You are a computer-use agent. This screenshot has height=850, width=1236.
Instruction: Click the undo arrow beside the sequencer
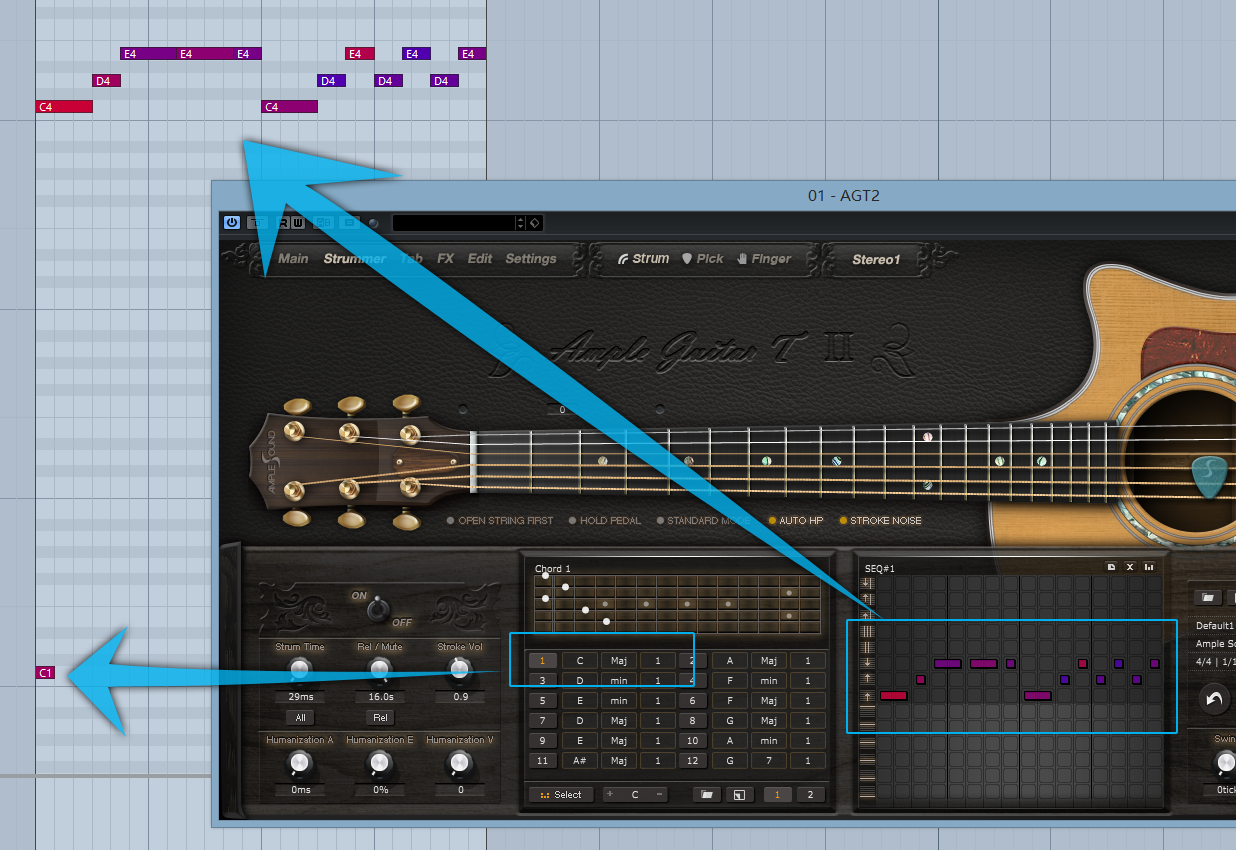click(x=1214, y=698)
